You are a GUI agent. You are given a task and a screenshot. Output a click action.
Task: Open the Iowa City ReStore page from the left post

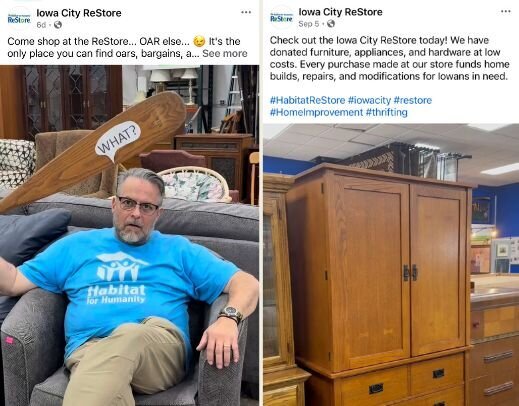(x=79, y=13)
